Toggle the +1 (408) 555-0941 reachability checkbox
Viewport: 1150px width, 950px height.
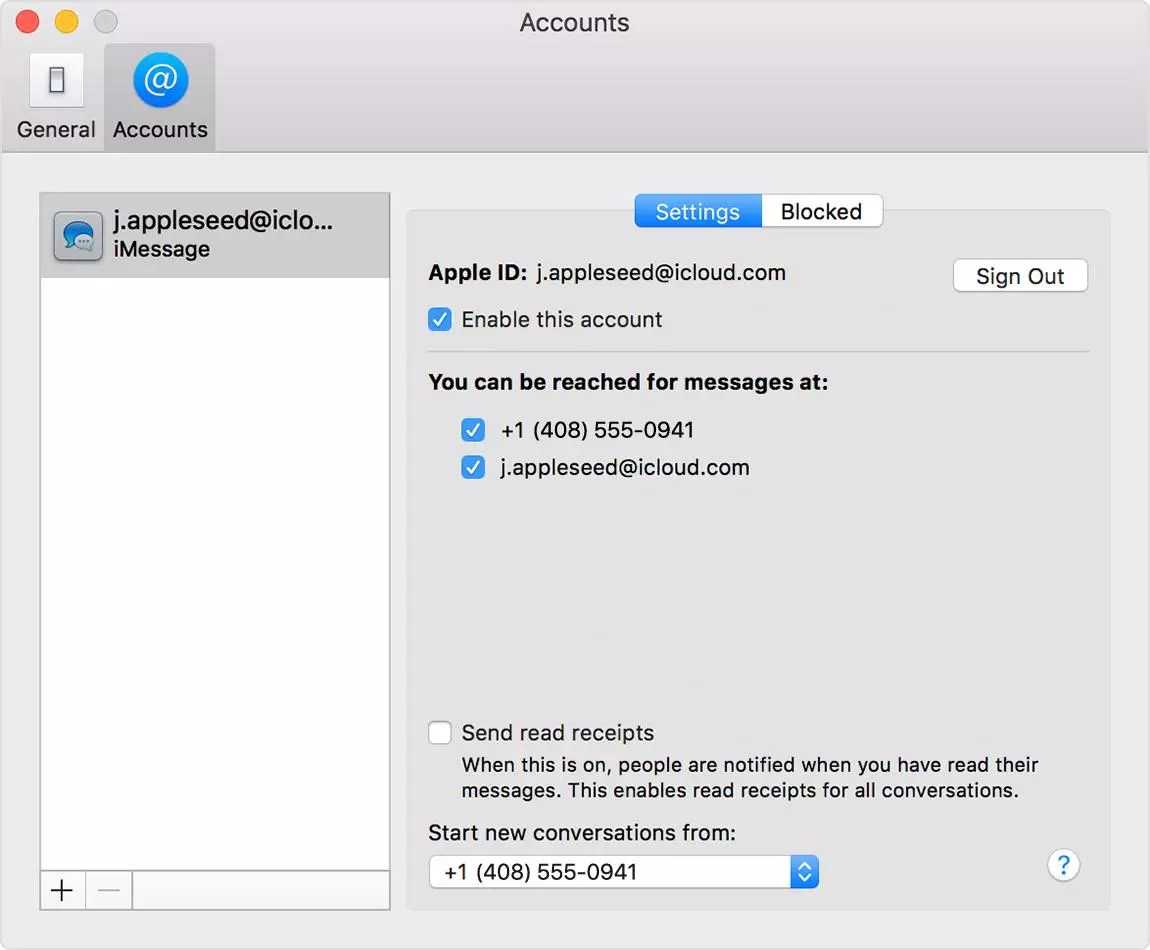click(x=473, y=430)
